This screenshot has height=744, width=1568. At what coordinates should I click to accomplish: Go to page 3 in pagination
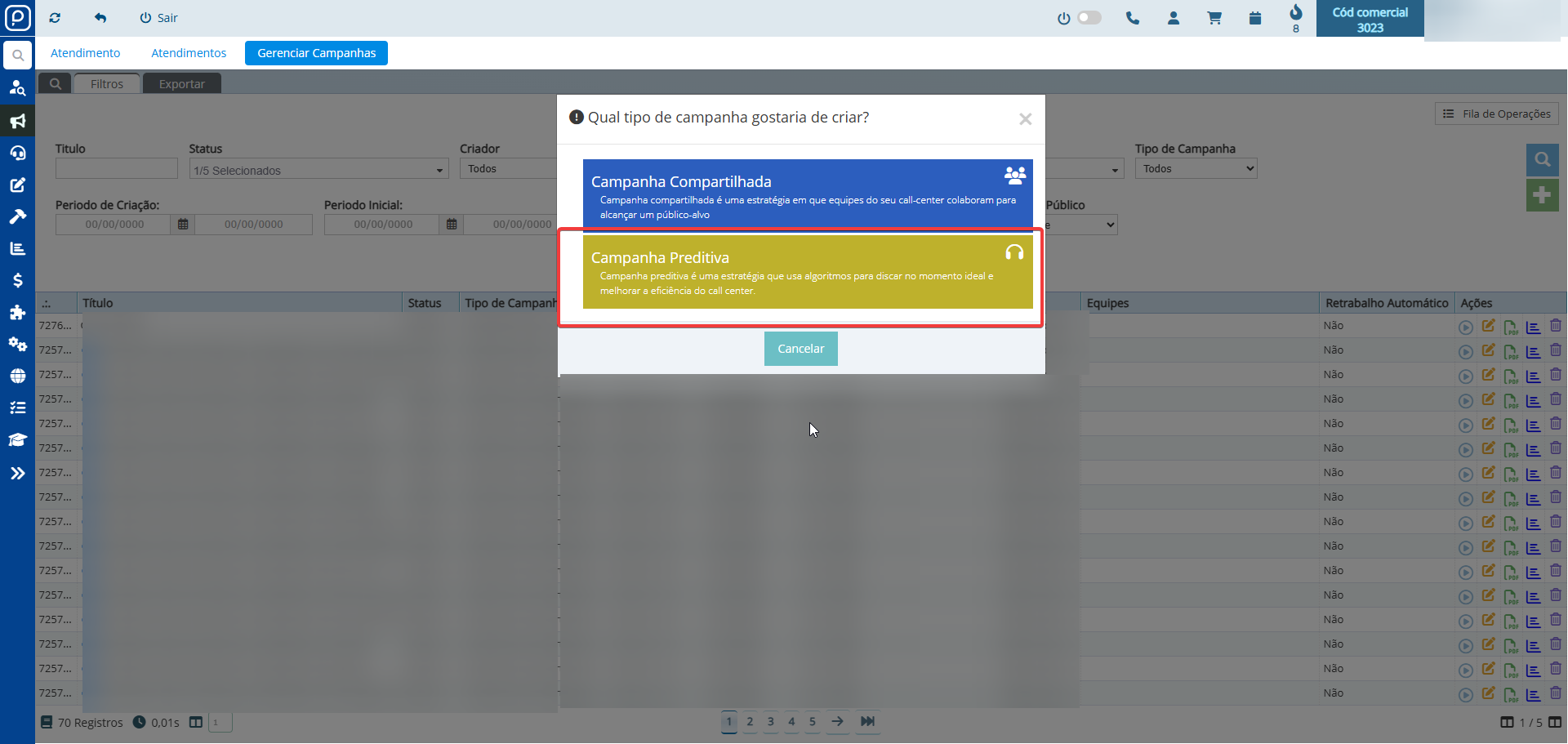770,722
